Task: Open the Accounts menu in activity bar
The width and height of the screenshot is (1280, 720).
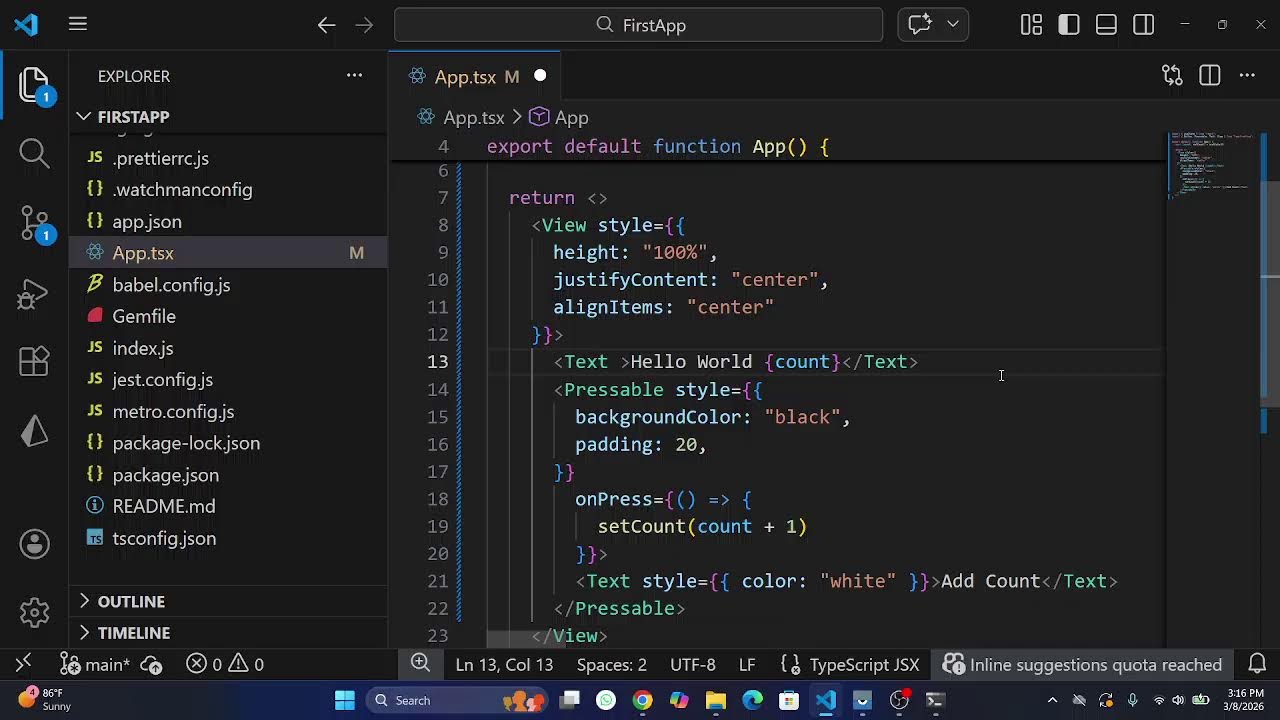Action: (34, 544)
